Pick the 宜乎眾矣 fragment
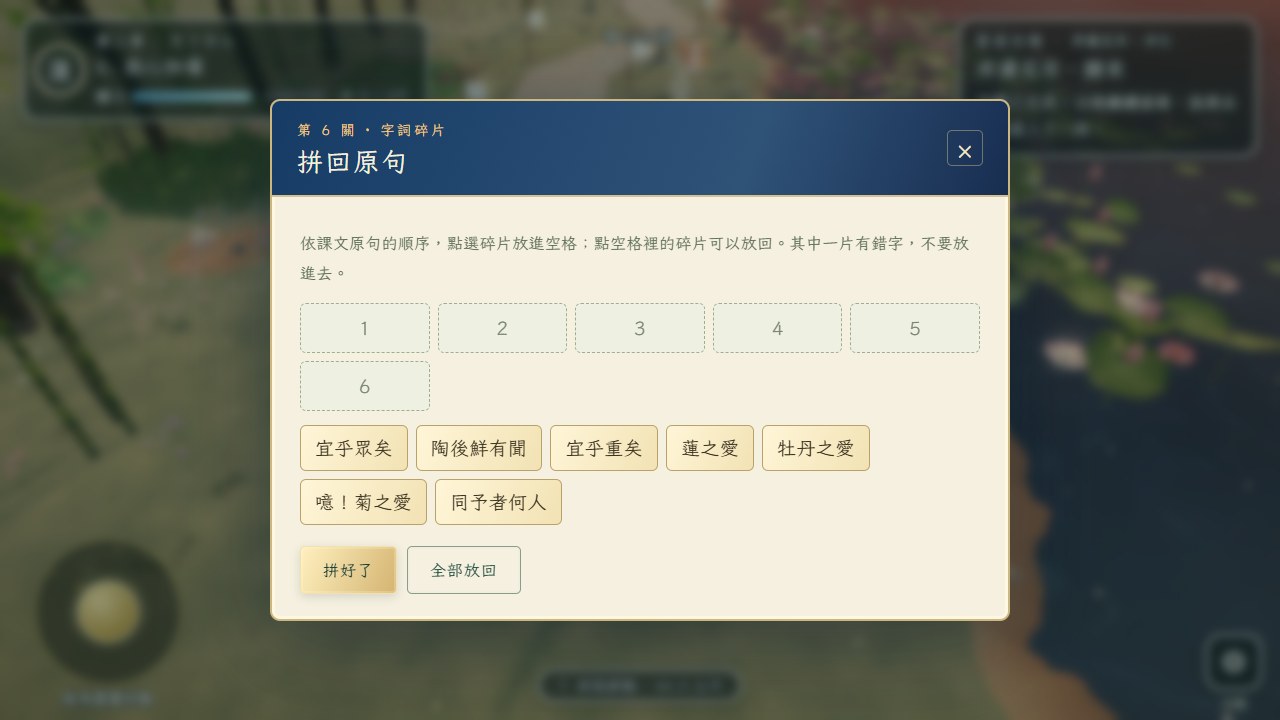 click(354, 448)
